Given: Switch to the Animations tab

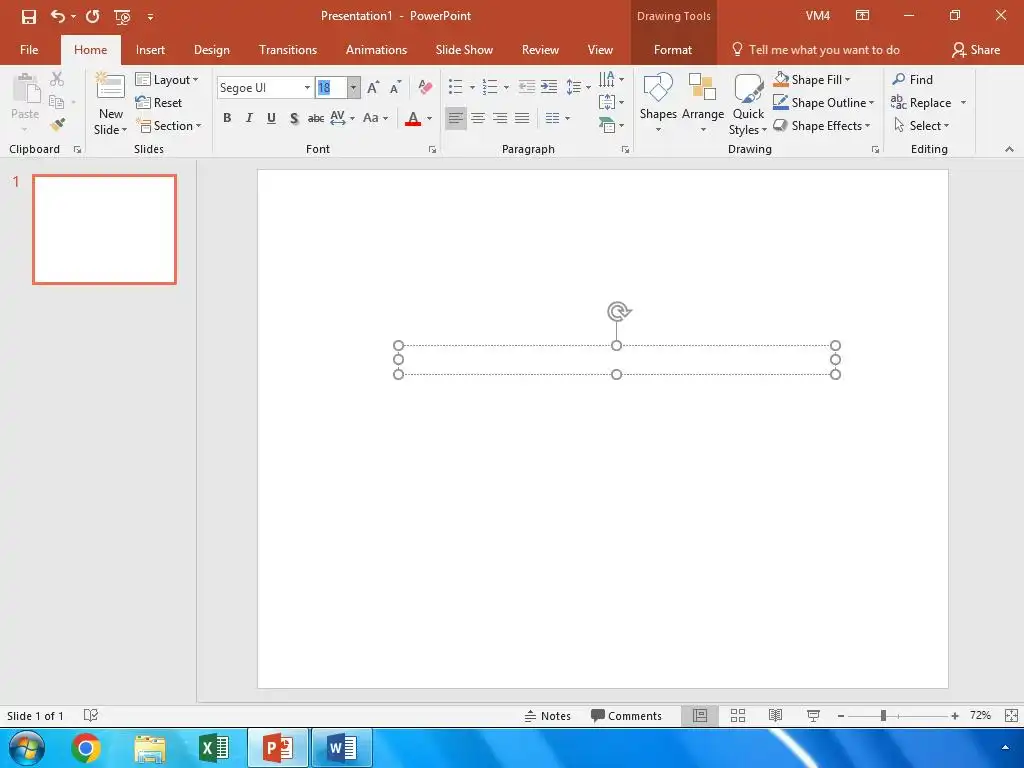Looking at the screenshot, I should pyautogui.click(x=376, y=50).
